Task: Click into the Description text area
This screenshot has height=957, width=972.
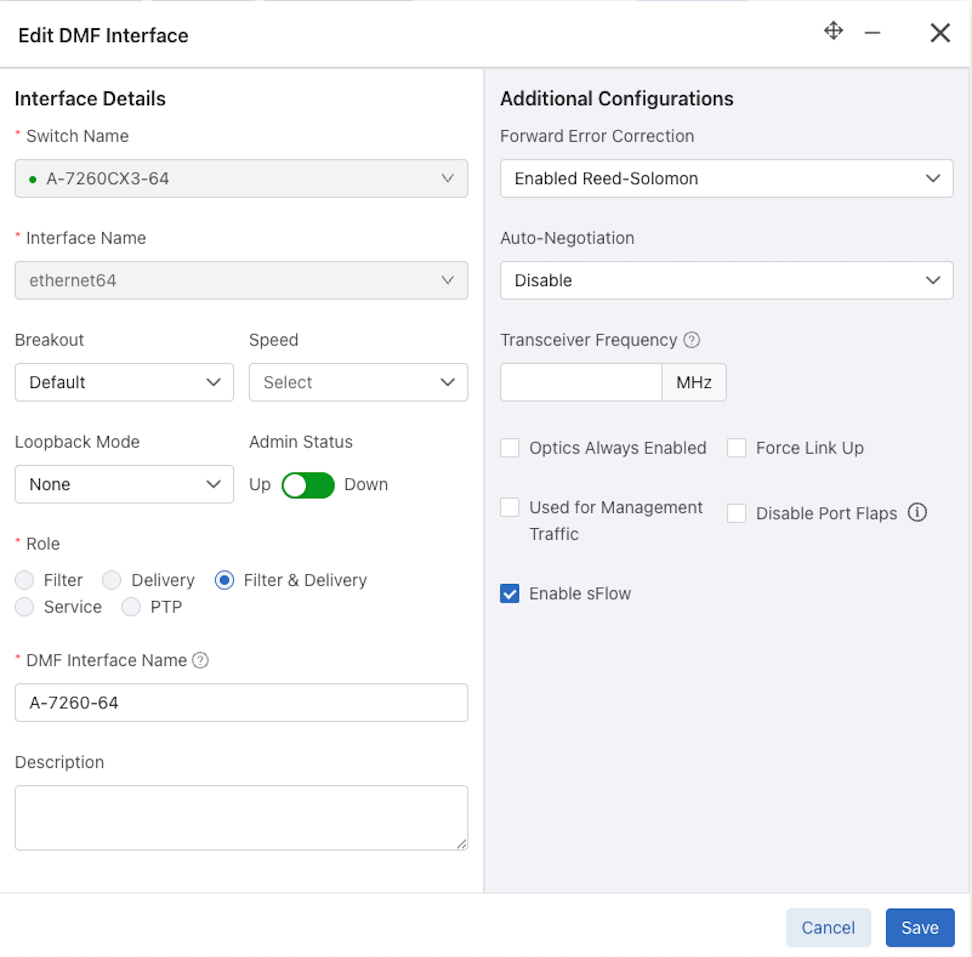Action: pyautogui.click(x=241, y=818)
